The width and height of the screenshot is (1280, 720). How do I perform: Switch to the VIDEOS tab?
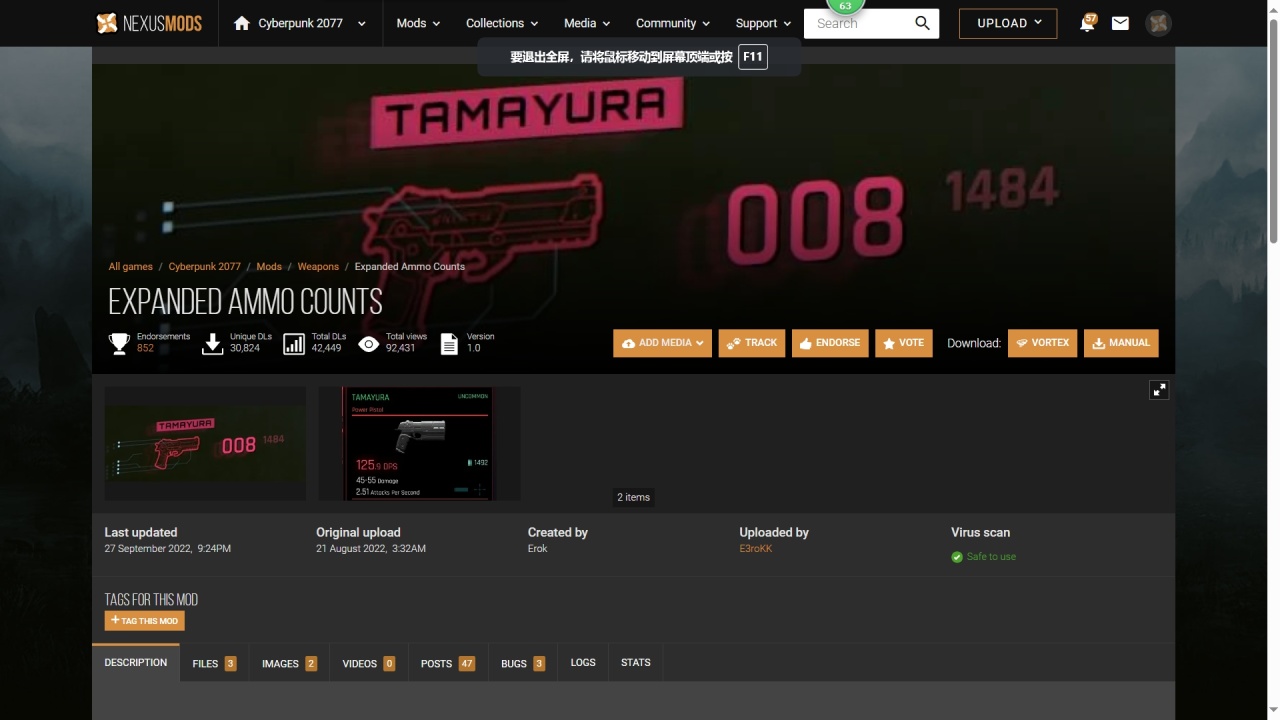[368, 663]
